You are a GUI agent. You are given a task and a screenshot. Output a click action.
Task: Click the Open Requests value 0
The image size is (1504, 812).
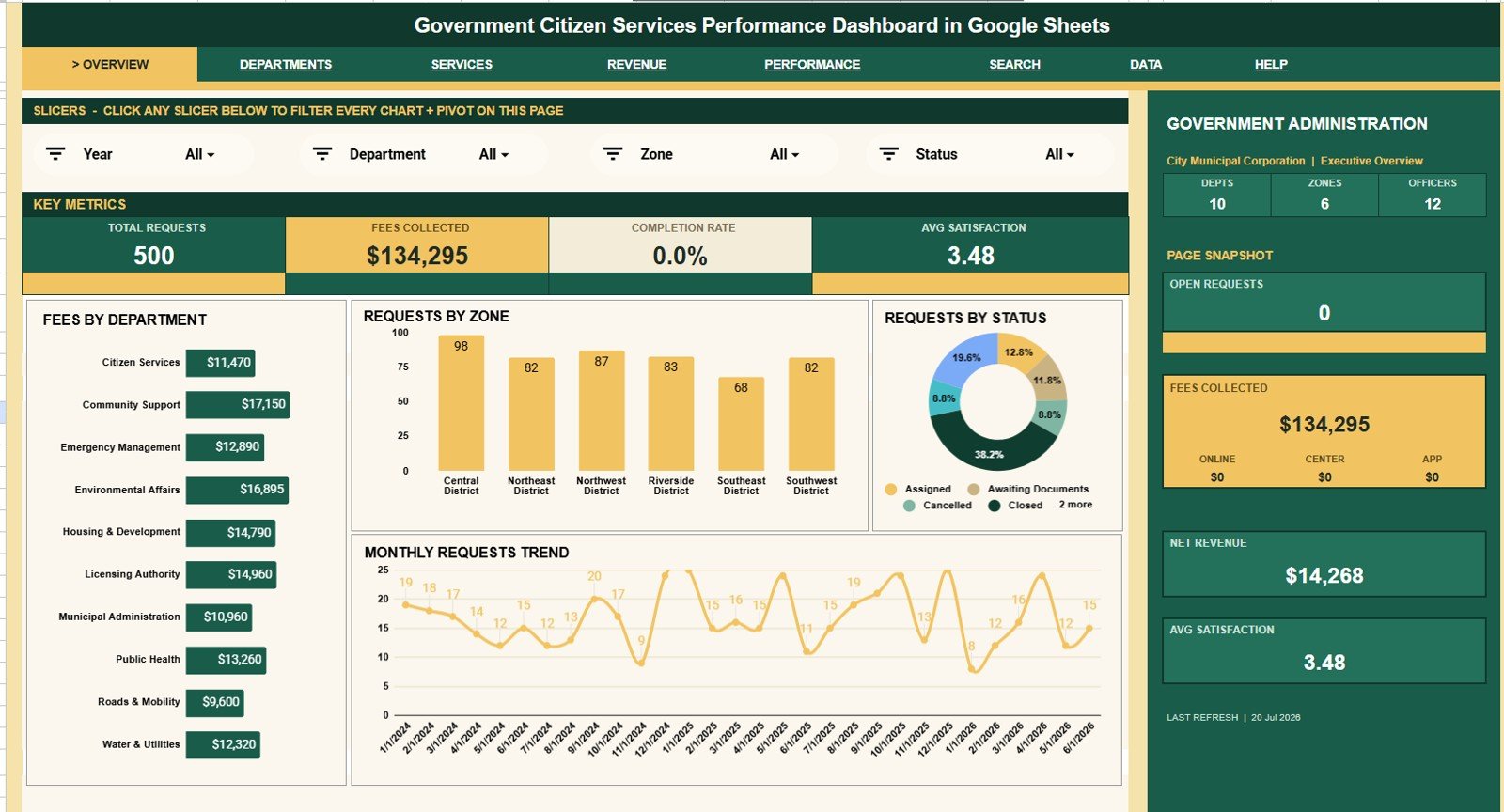coord(1324,313)
